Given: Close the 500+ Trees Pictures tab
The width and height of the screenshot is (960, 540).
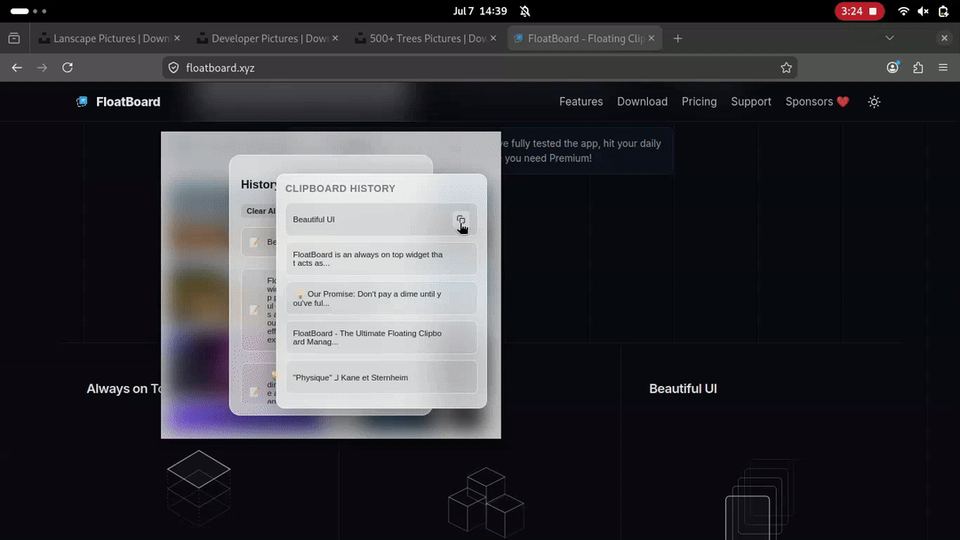Looking at the screenshot, I should pos(493,38).
